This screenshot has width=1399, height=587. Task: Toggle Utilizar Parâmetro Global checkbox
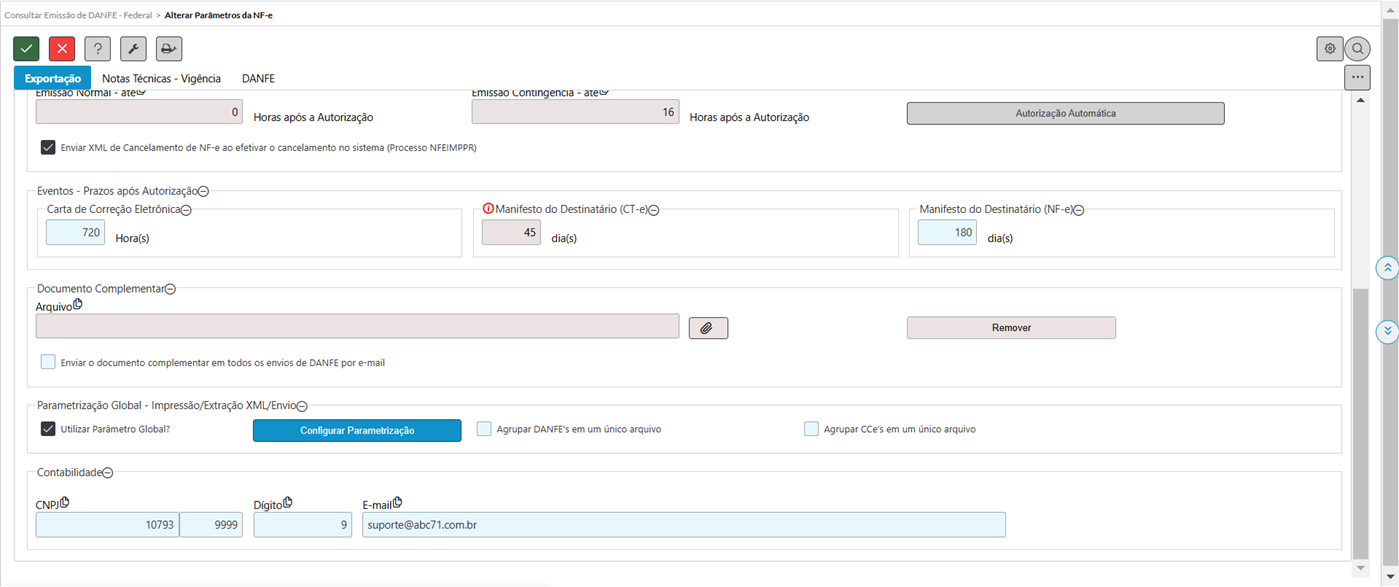point(48,429)
